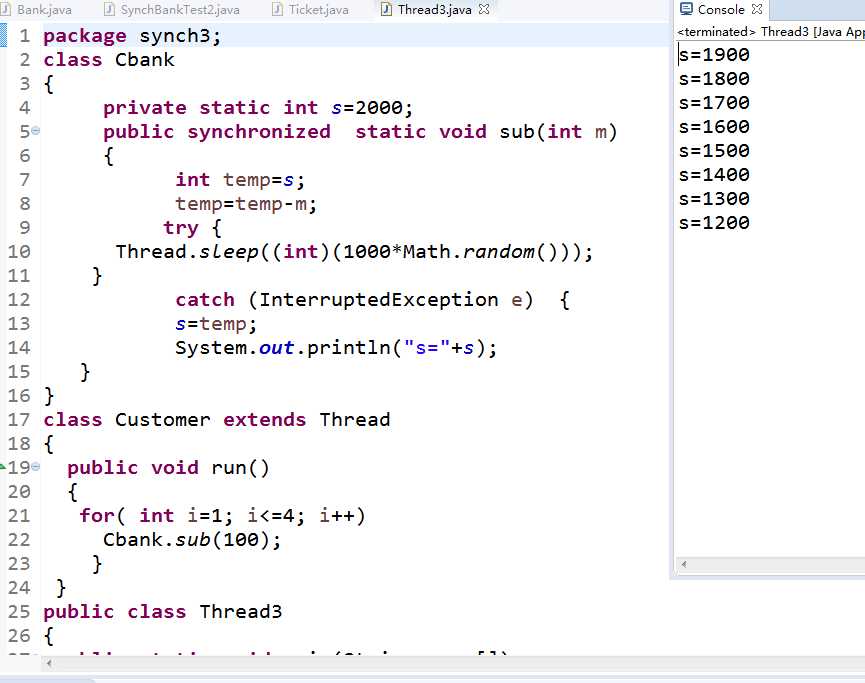Viewport: 865px width, 683px height.
Task: Click Thread.sleep call on line 10
Action: (354, 252)
